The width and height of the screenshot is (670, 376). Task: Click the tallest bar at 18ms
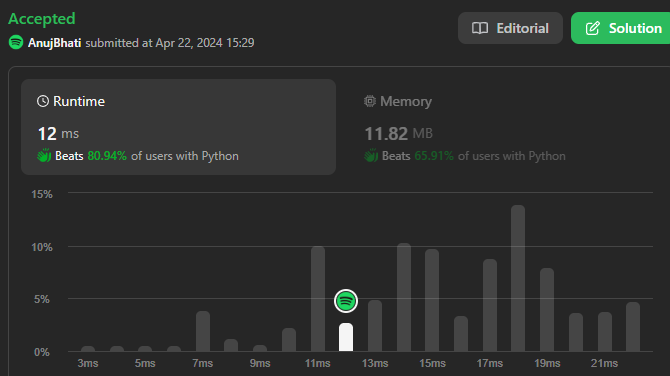tap(518, 278)
